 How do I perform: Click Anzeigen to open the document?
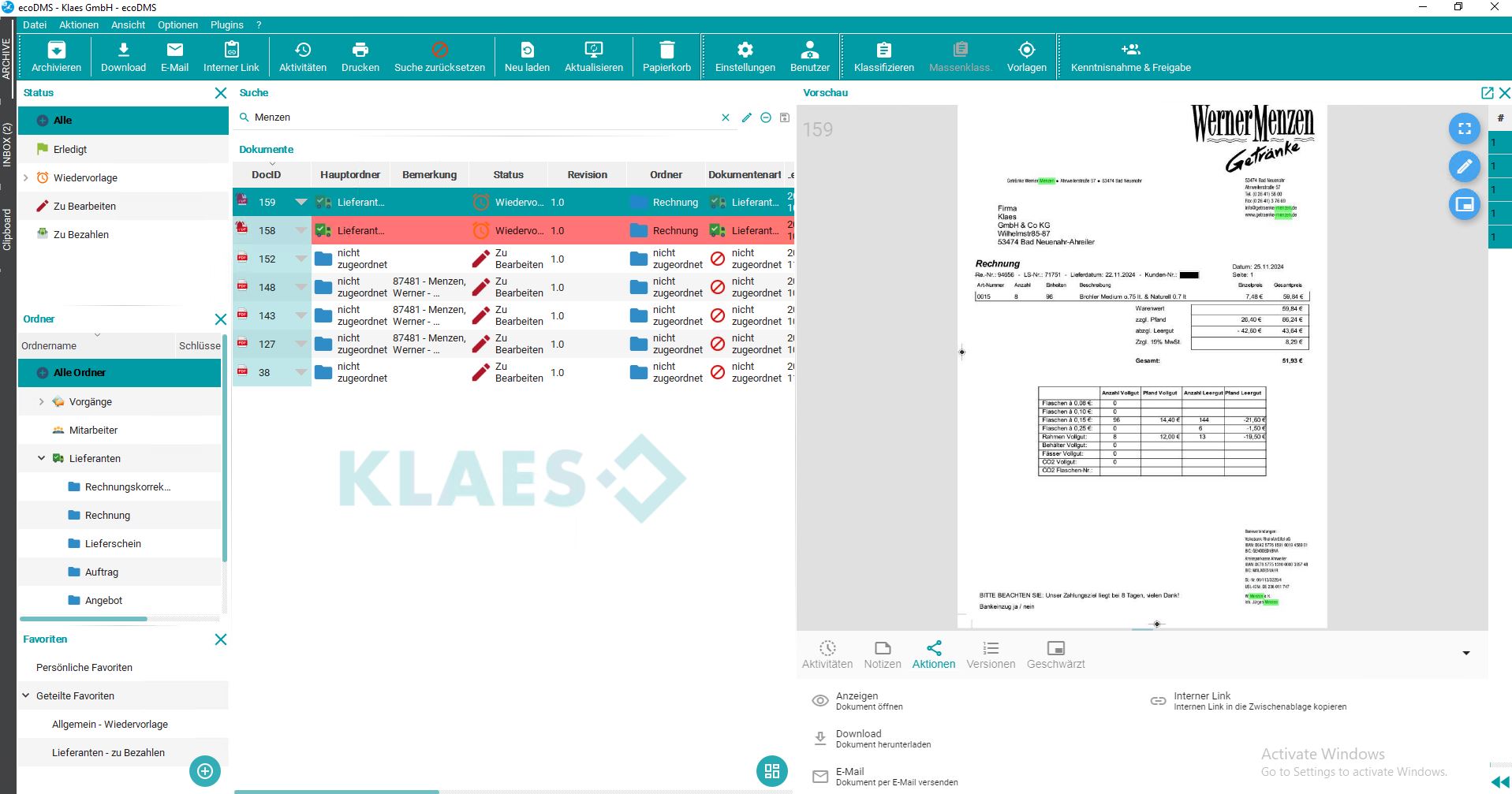(x=857, y=700)
